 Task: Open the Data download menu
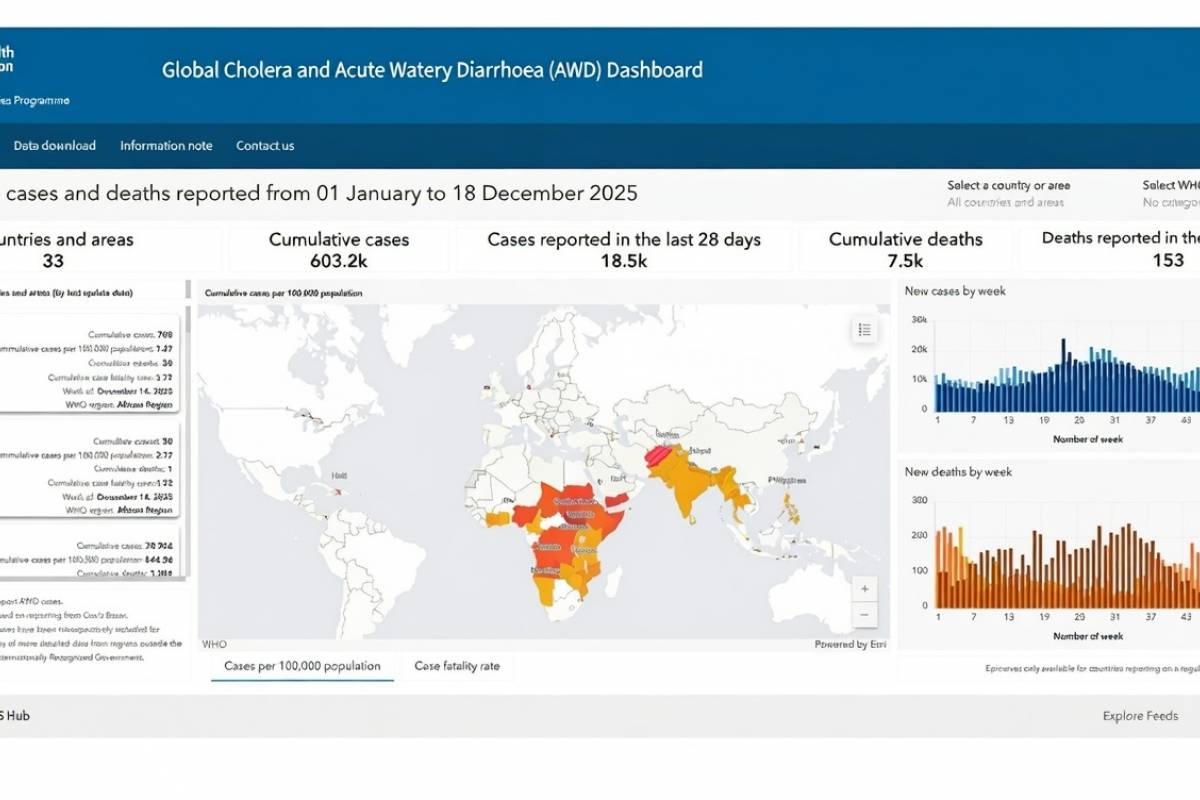[54, 145]
